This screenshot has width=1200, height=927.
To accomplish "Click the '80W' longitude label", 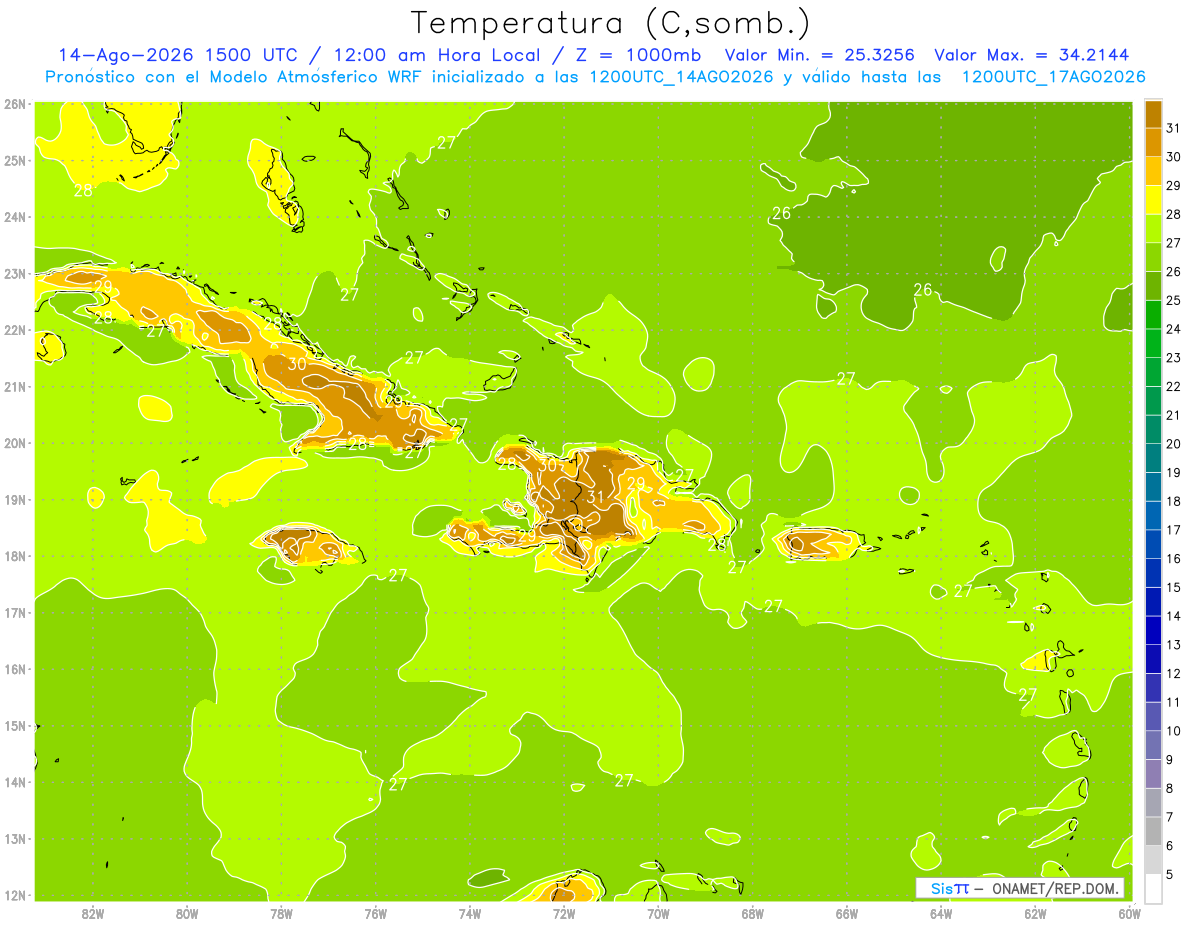I will click(186, 913).
